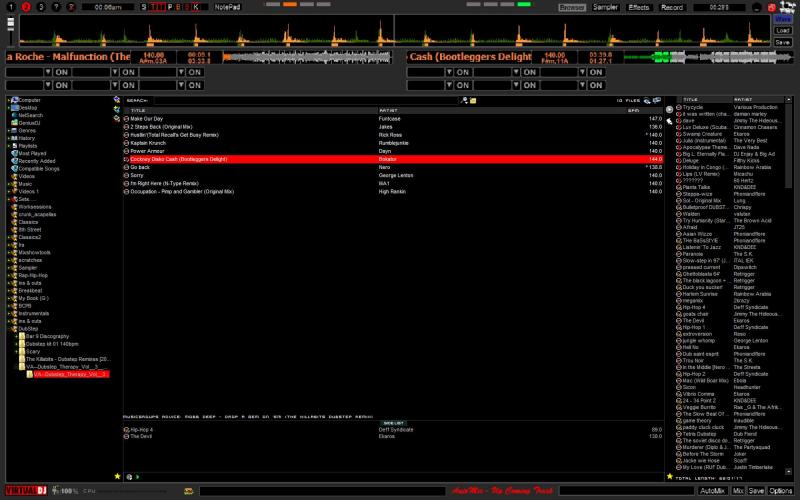Select the red deck 2 round button

pyautogui.click(x=27, y=7)
